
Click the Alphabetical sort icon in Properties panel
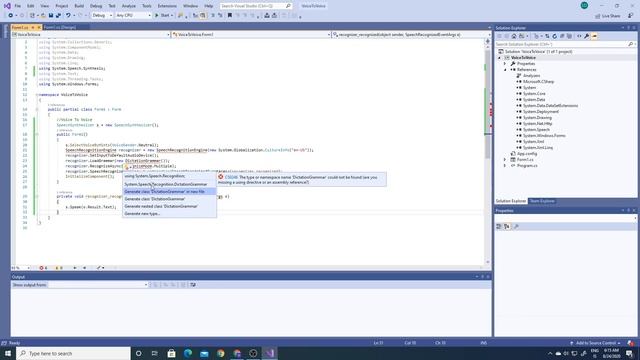click(507, 227)
